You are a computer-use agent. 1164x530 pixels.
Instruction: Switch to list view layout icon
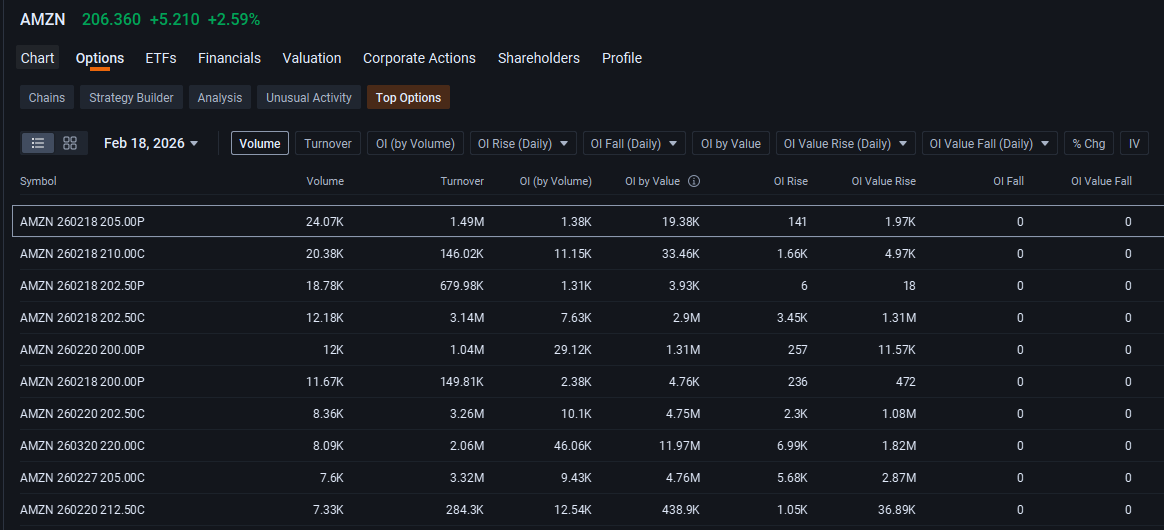[38, 143]
